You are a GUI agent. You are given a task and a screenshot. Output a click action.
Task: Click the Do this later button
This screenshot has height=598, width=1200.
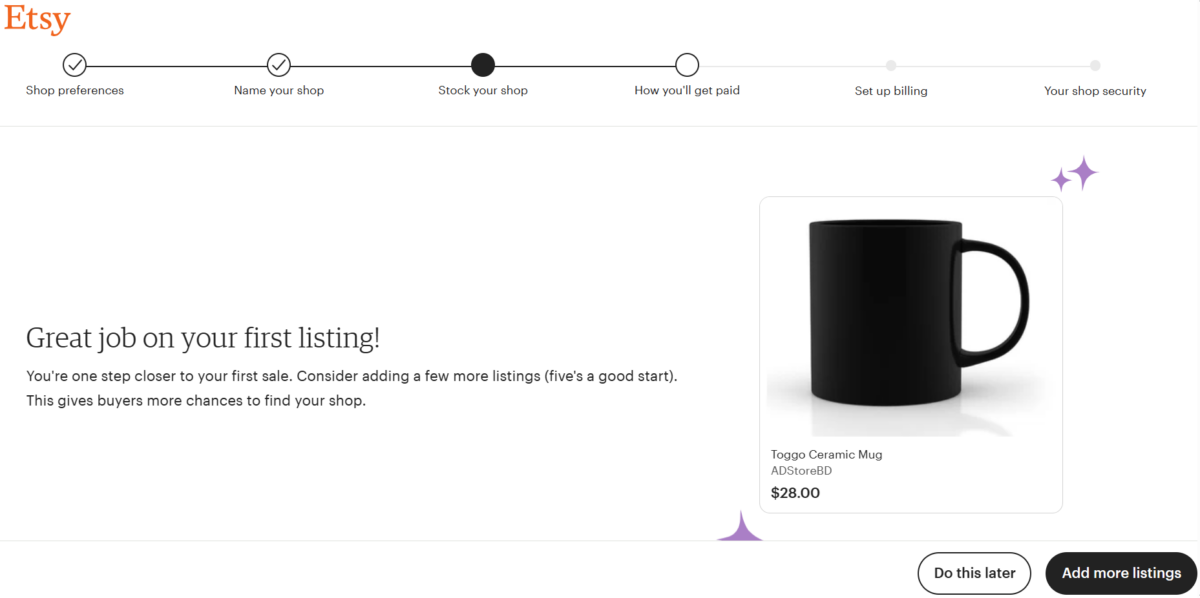coord(974,573)
